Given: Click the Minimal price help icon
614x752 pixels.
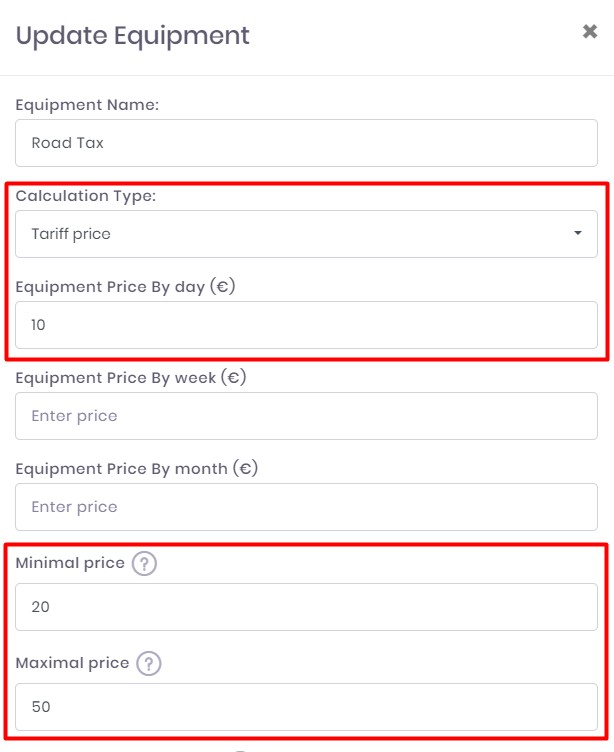Looking at the screenshot, I should [x=145, y=564].
